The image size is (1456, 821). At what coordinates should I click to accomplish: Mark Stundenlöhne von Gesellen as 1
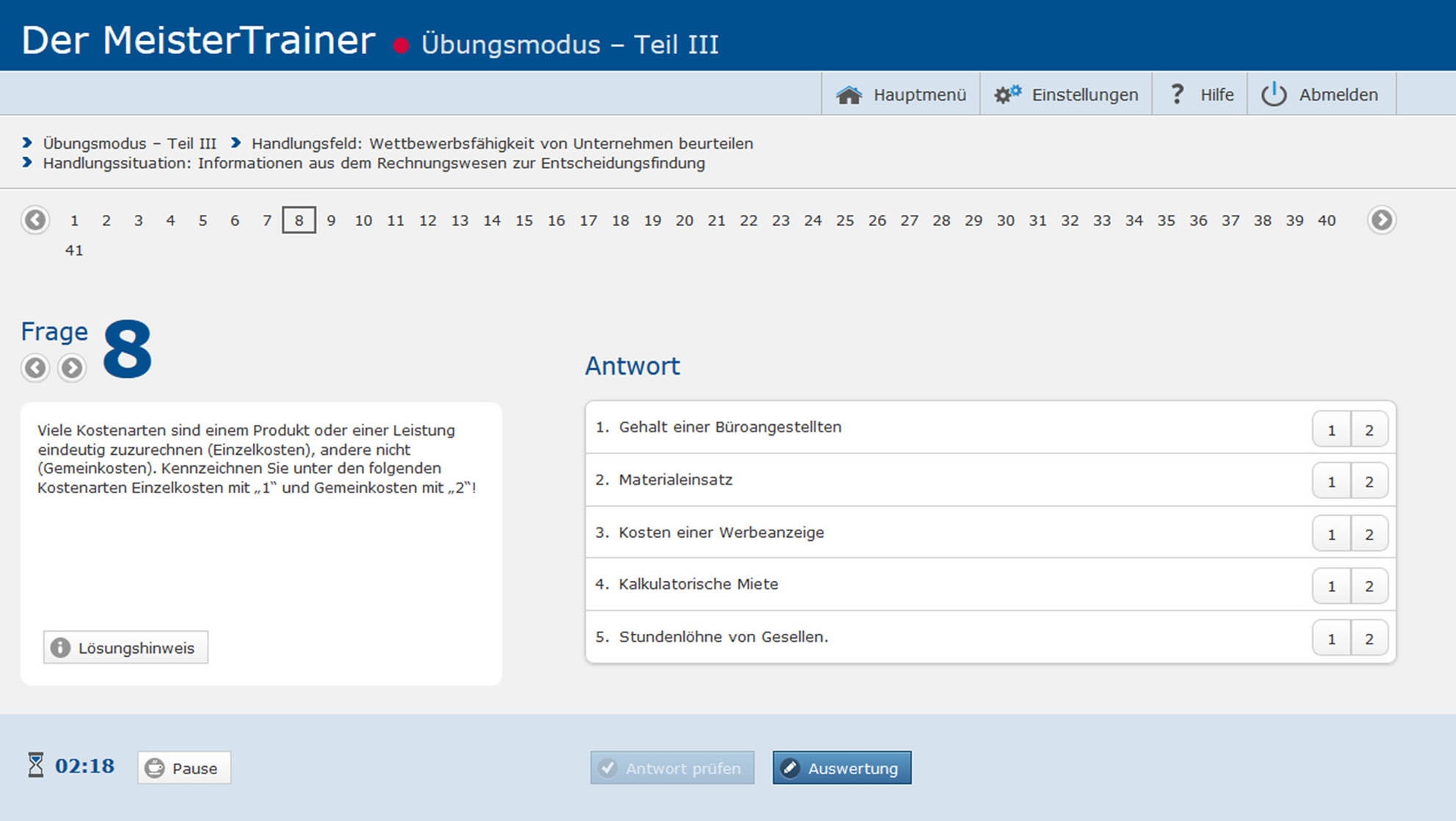(x=1331, y=639)
